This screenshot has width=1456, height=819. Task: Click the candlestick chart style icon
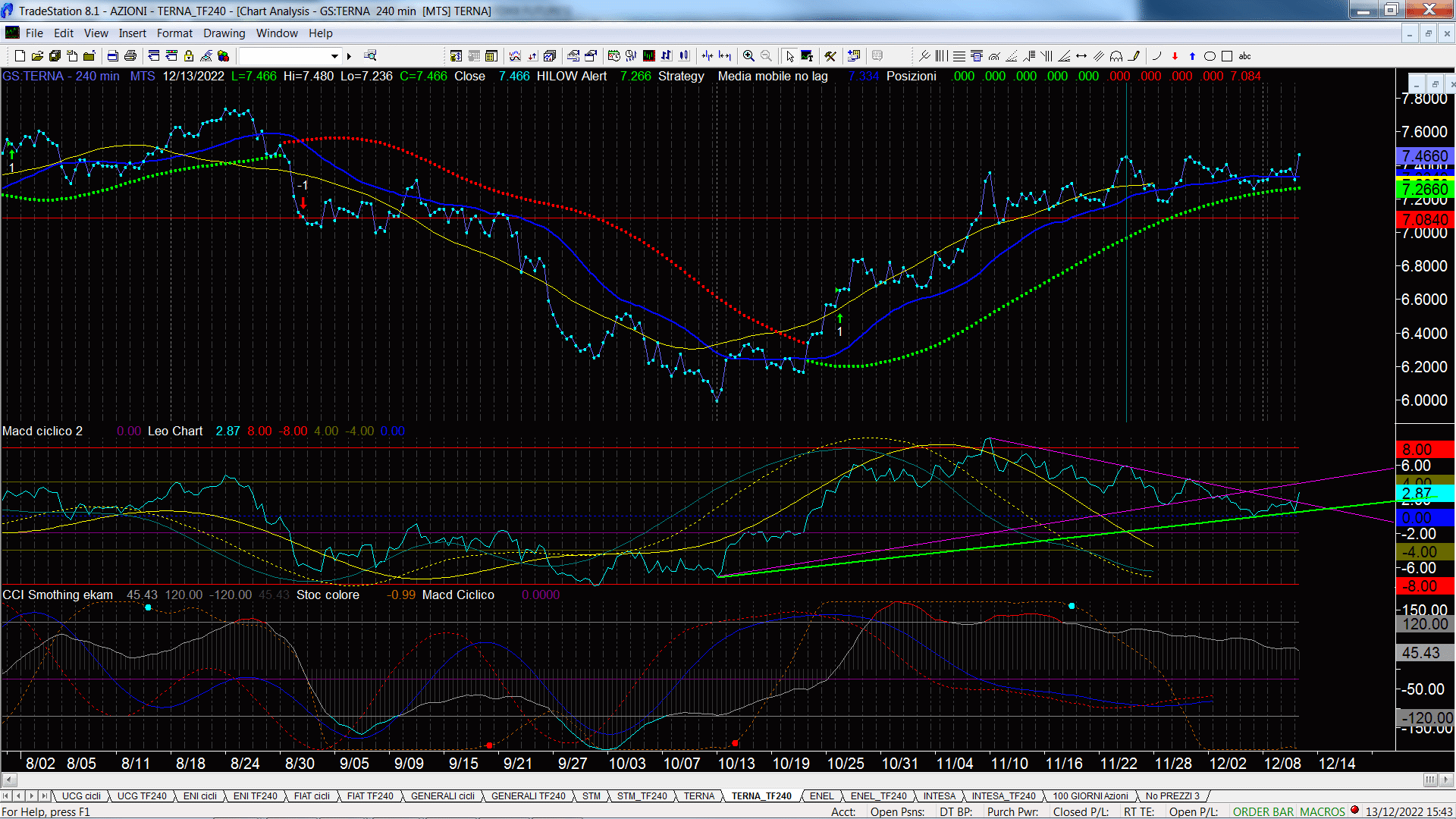(x=685, y=56)
